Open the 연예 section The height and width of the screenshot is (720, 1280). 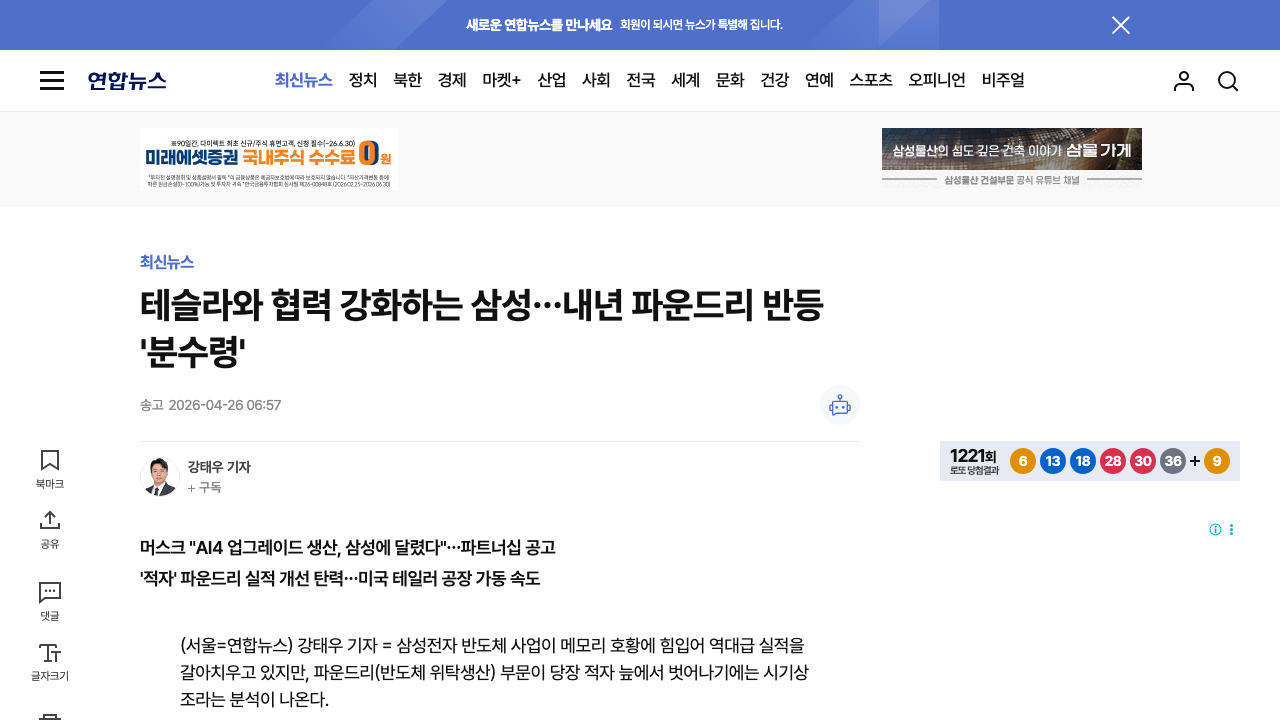coord(819,81)
